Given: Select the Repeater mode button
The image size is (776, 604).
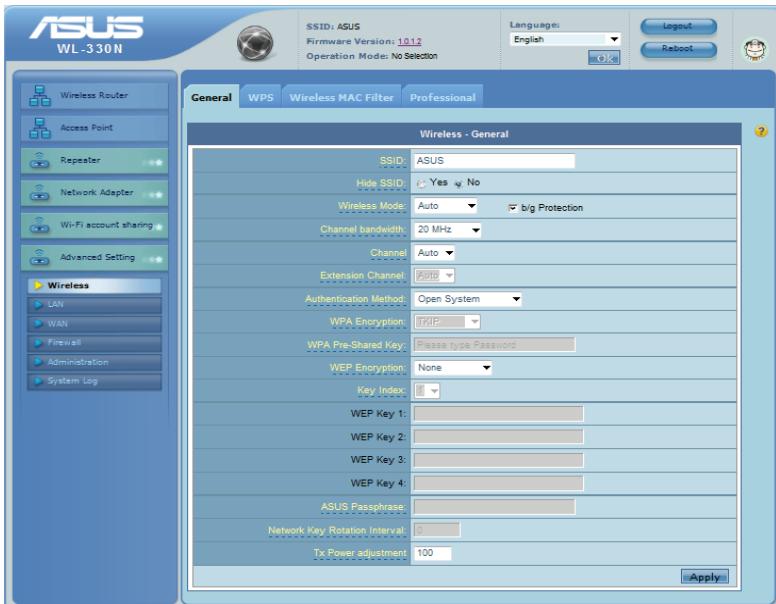Looking at the screenshot, I should (x=95, y=160).
